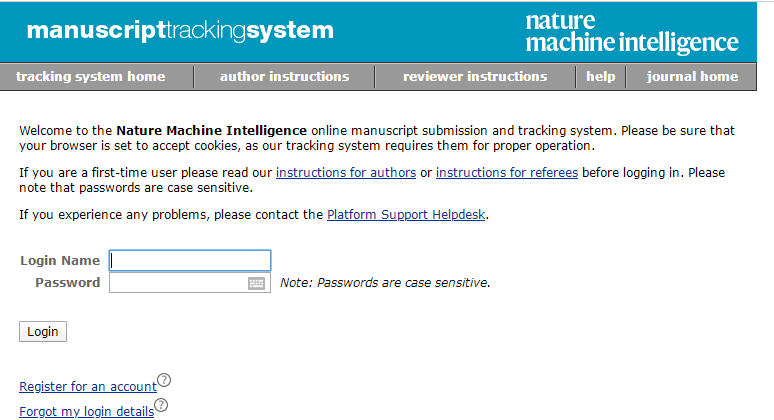Image resolution: width=774 pixels, height=420 pixels.
Task: Click the help icon beside Forgot my login details
Action: tap(161, 405)
